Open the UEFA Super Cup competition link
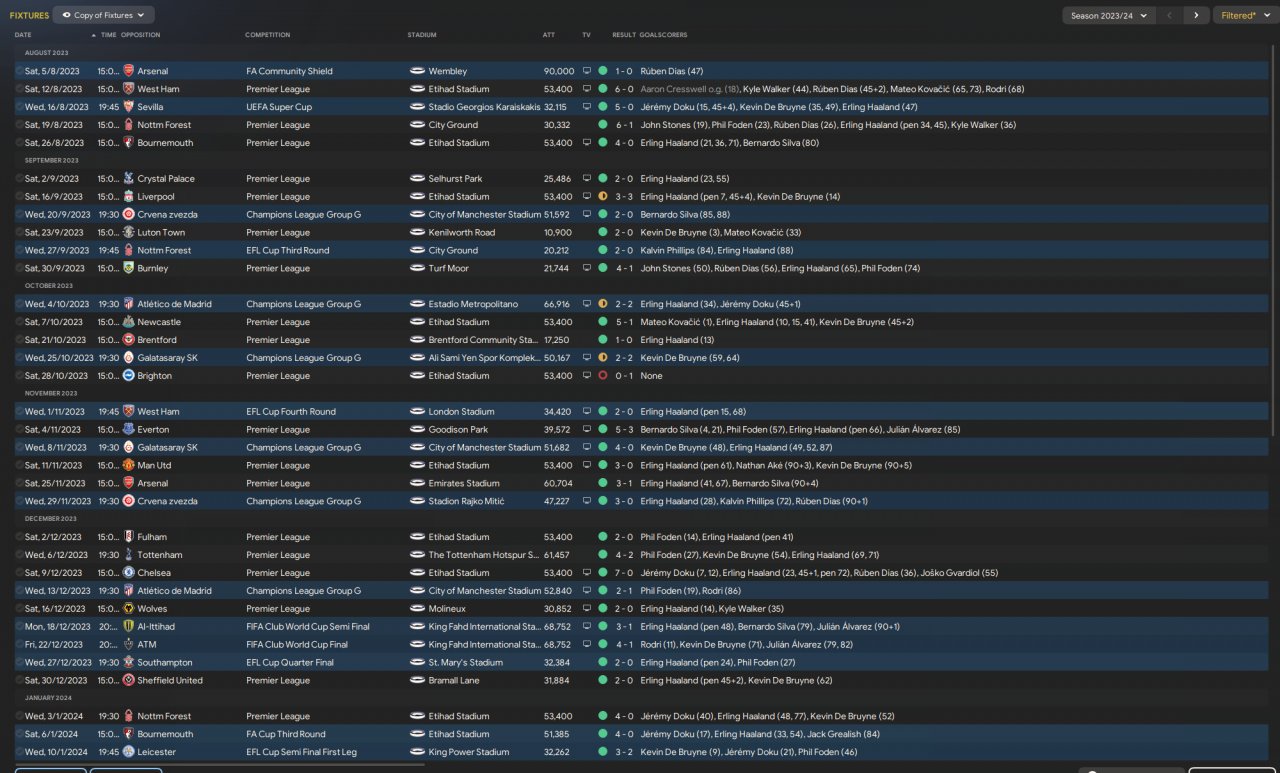The image size is (1280, 773). pyautogui.click(x=279, y=107)
